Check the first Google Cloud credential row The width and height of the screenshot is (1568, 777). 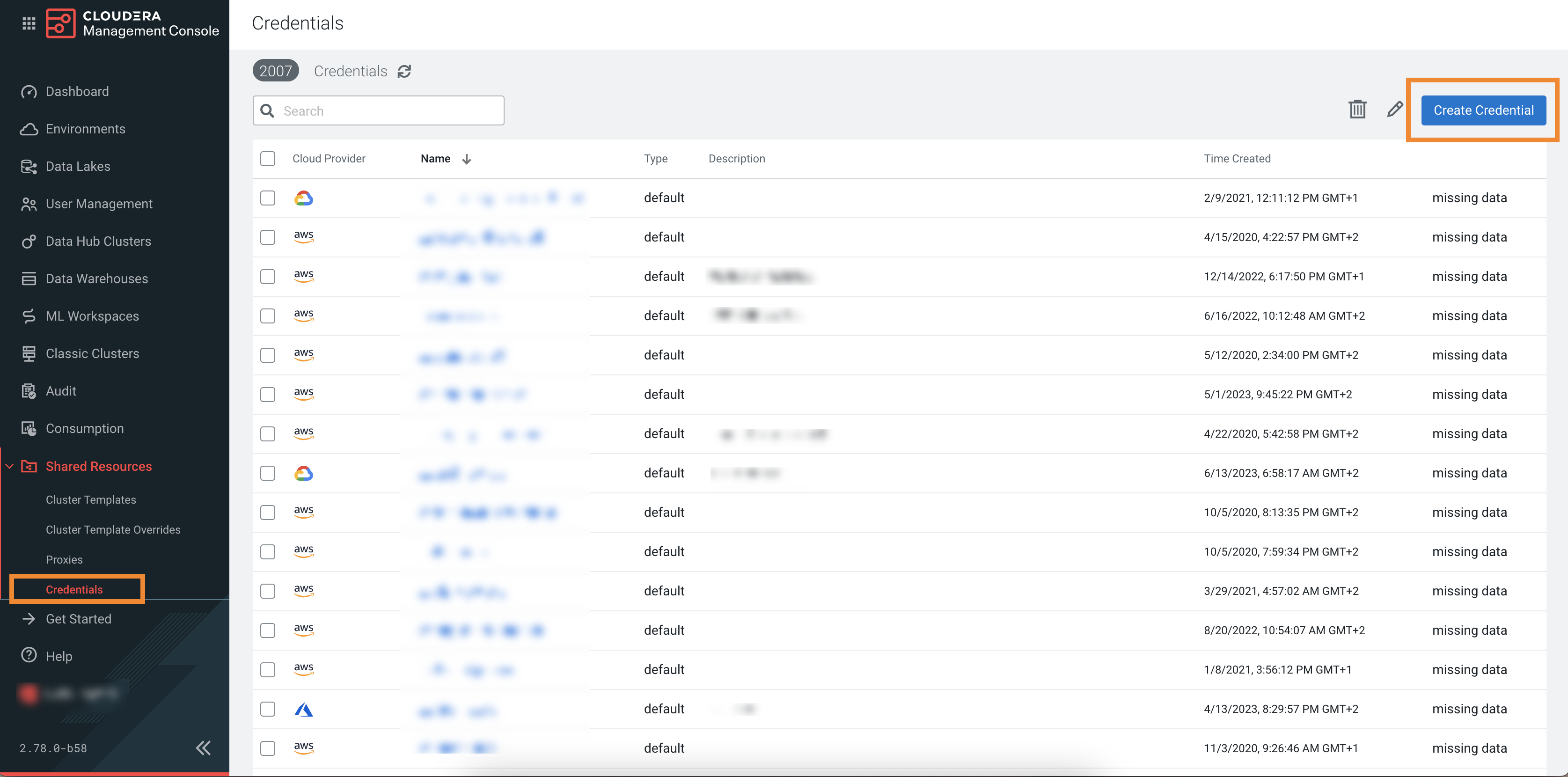tap(268, 198)
